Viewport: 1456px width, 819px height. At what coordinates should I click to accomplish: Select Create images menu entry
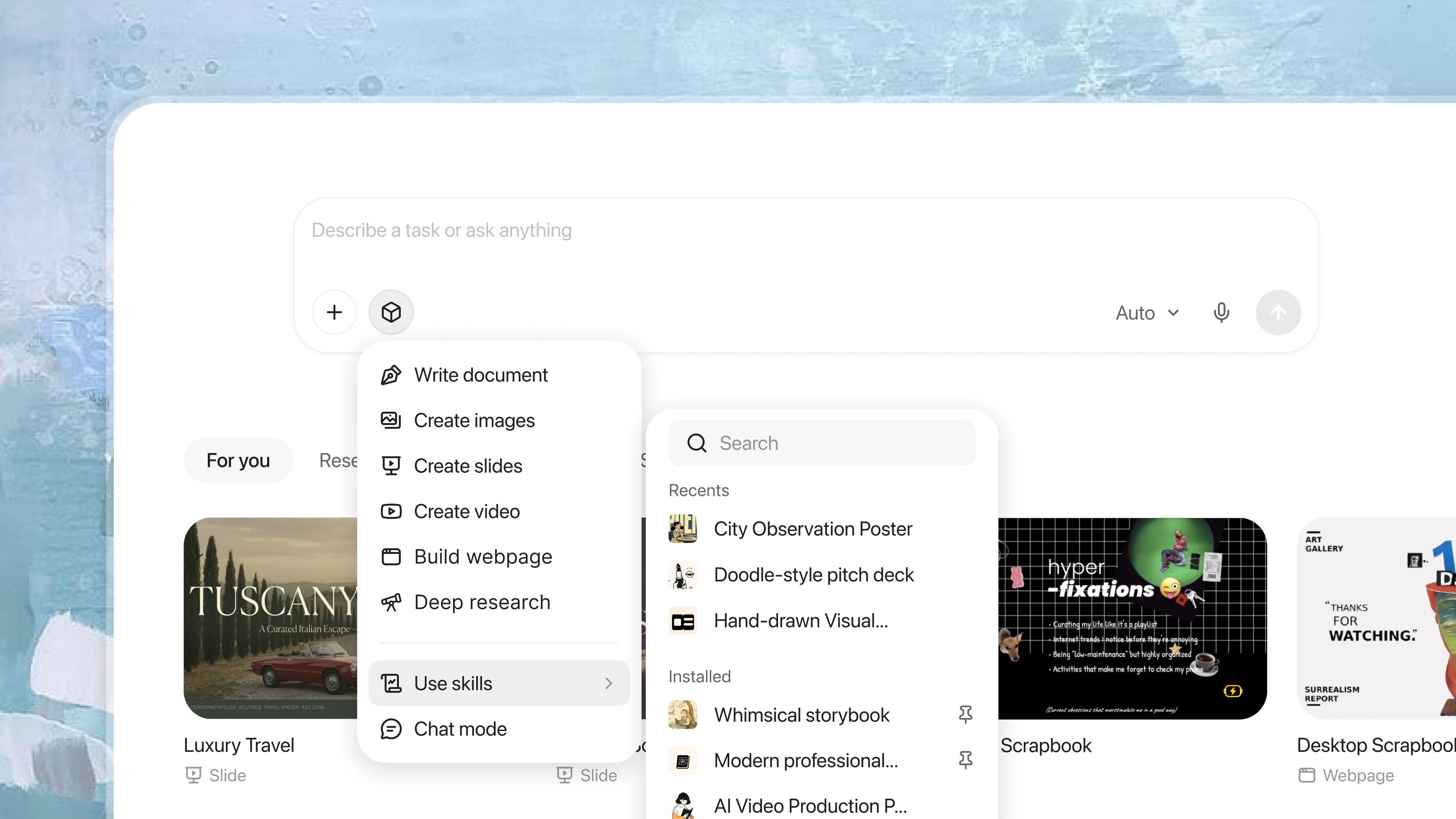pyautogui.click(x=499, y=420)
